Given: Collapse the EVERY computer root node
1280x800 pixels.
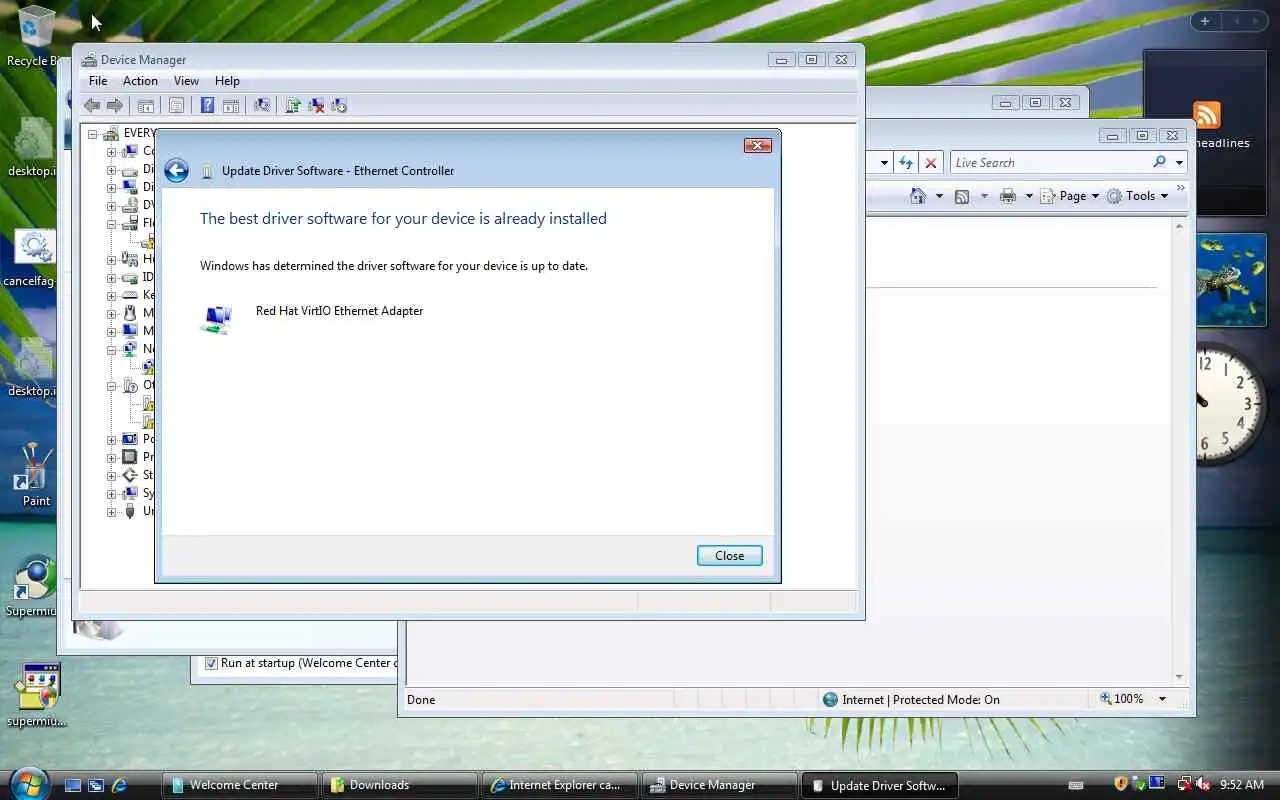Looking at the screenshot, I should (x=93, y=134).
